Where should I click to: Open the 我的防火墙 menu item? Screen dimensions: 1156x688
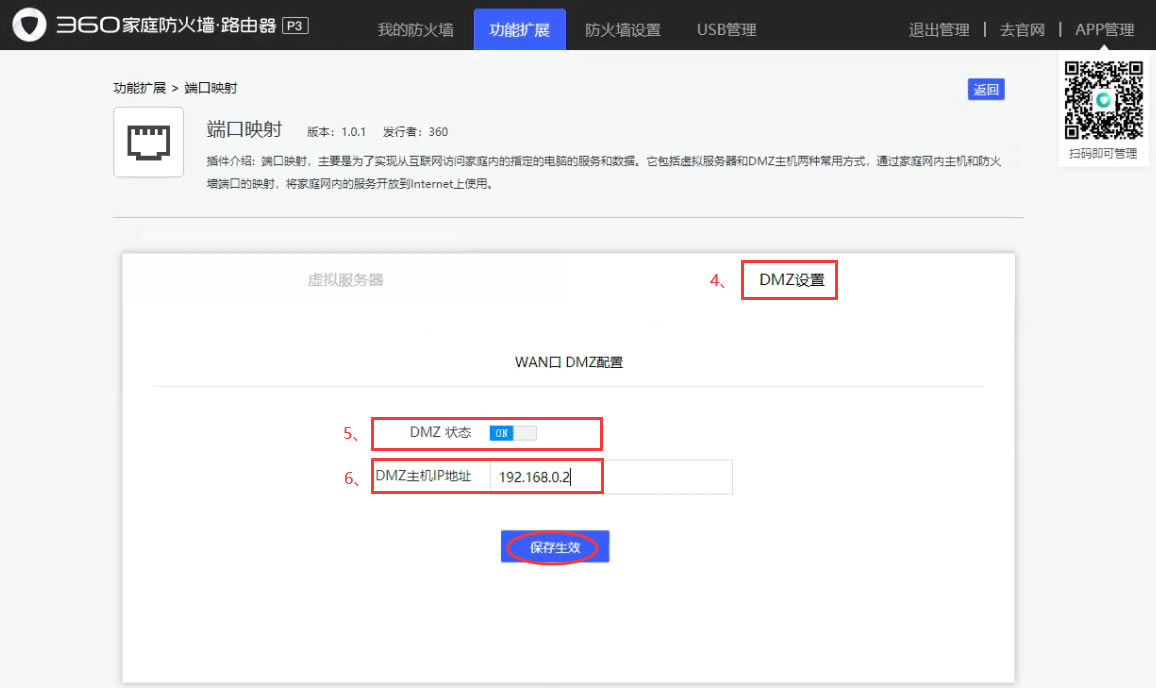click(x=416, y=29)
